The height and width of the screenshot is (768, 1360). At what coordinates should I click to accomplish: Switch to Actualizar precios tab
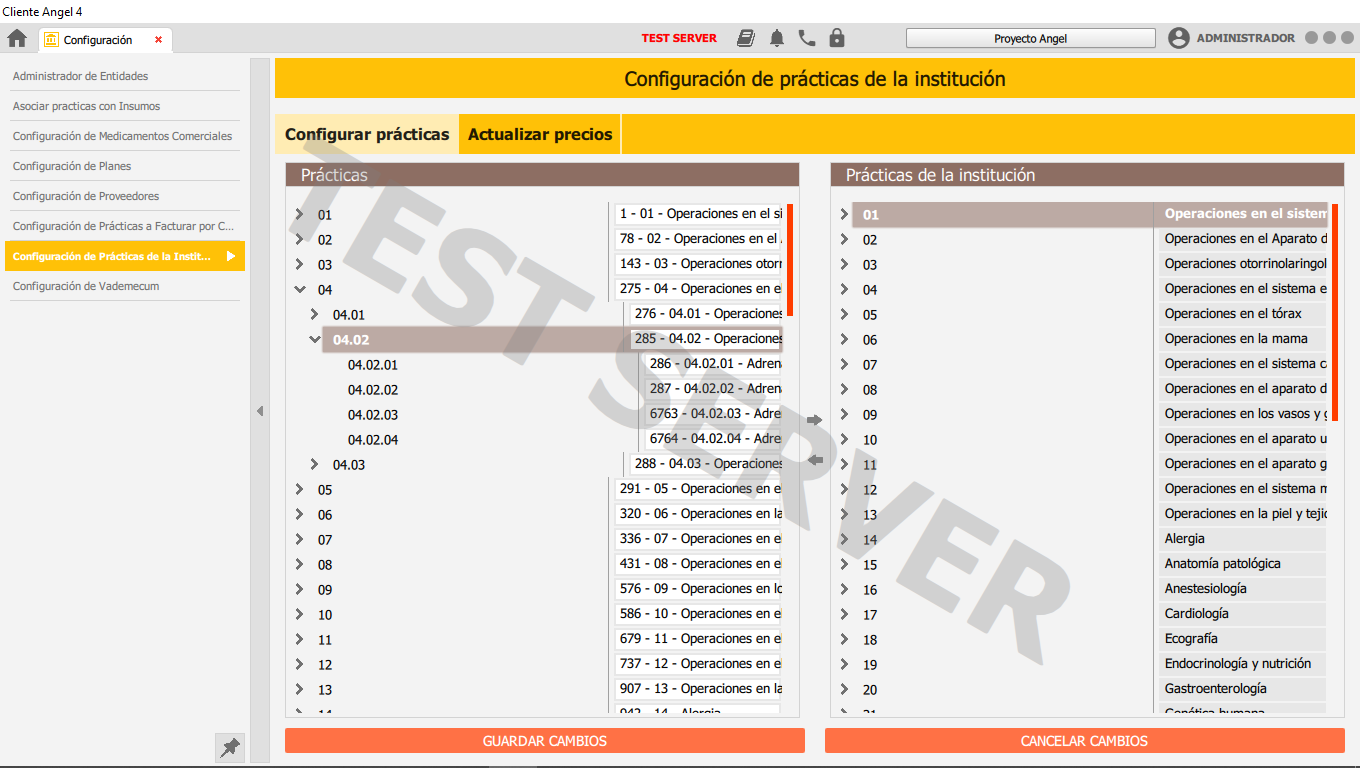[540, 134]
